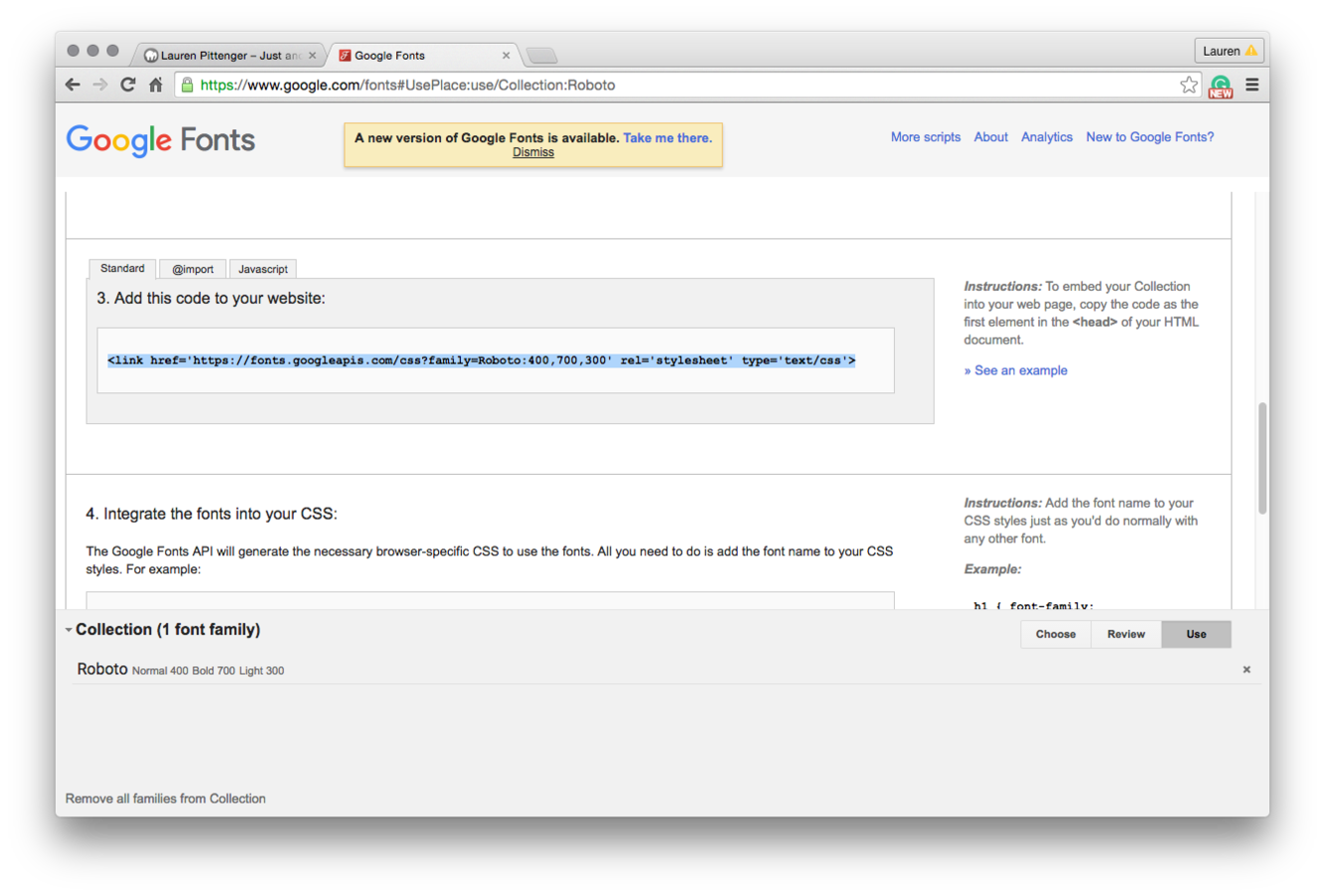Image resolution: width=1325 pixels, height=896 pixels.
Task: Click the 'Normal 400 Bold 700 Light 300' text
Action: pyautogui.click(x=208, y=671)
